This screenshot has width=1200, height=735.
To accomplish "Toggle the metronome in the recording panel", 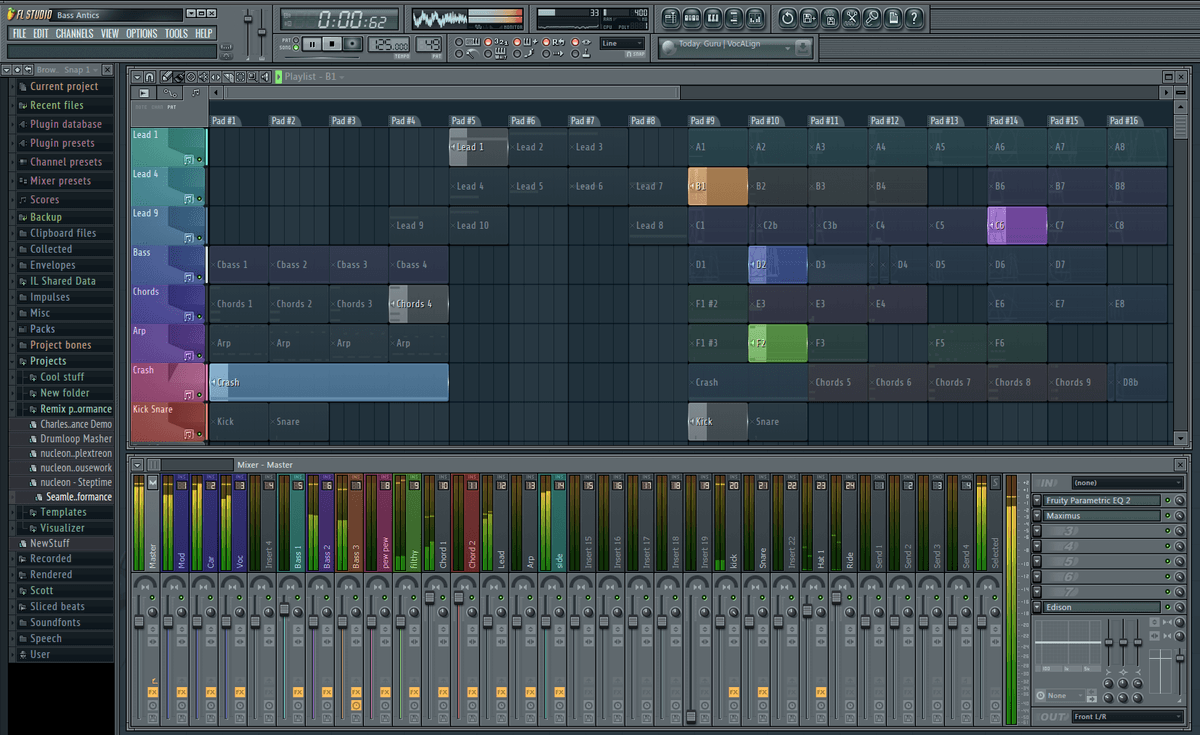I will pyautogui.click(x=459, y=42).
